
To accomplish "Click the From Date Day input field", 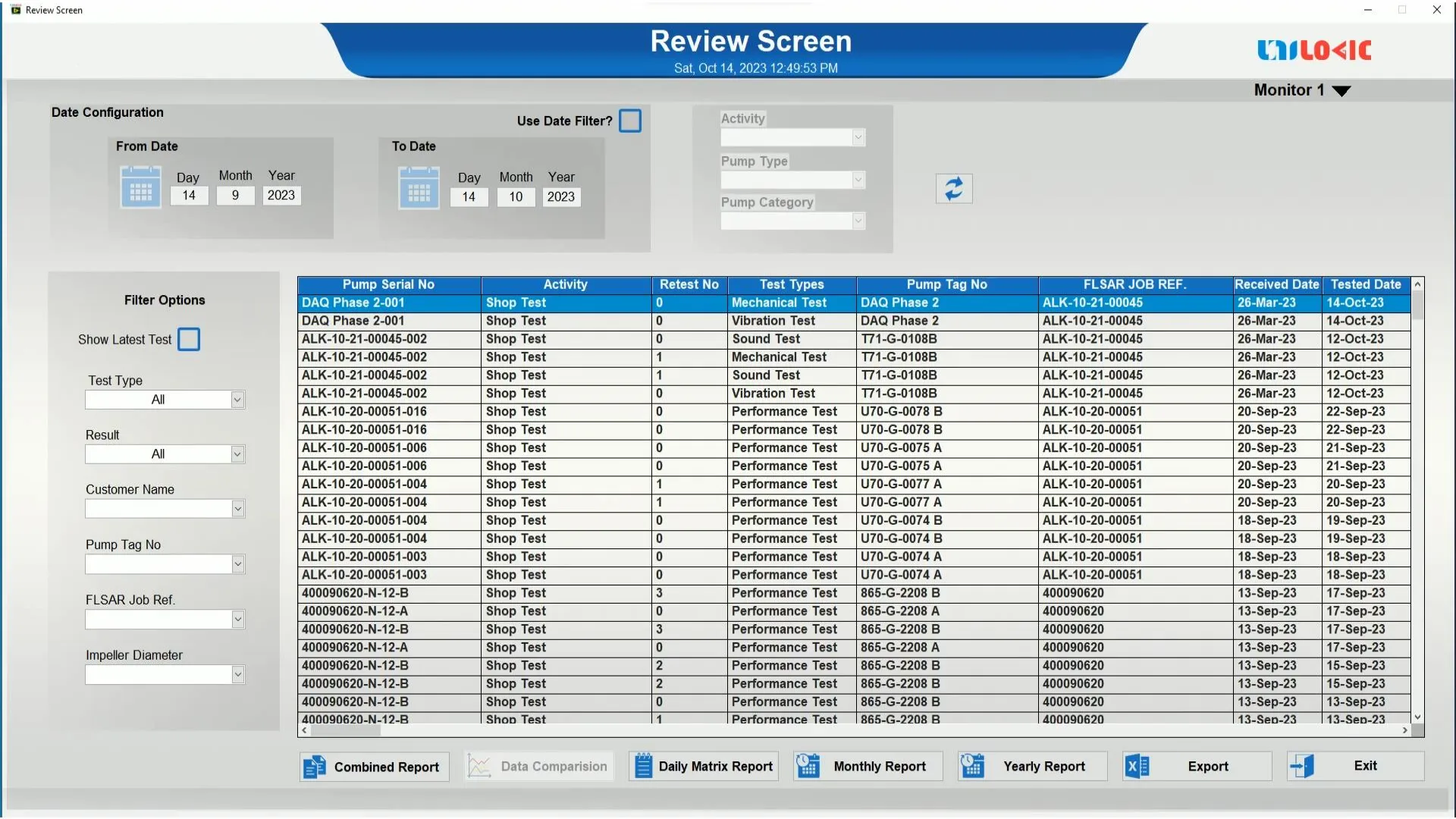I will pyautogui.click(x=189, y=196).
